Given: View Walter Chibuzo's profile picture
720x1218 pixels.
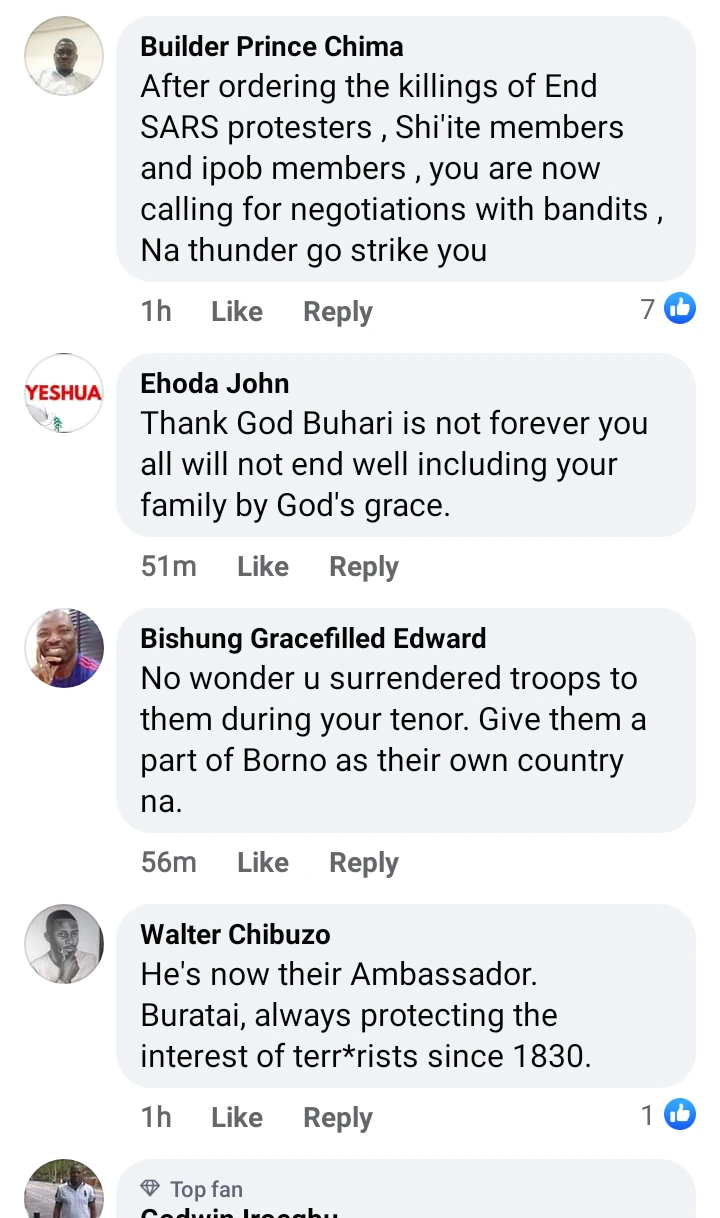Looking at the screenshot, I should click(64, 944).
